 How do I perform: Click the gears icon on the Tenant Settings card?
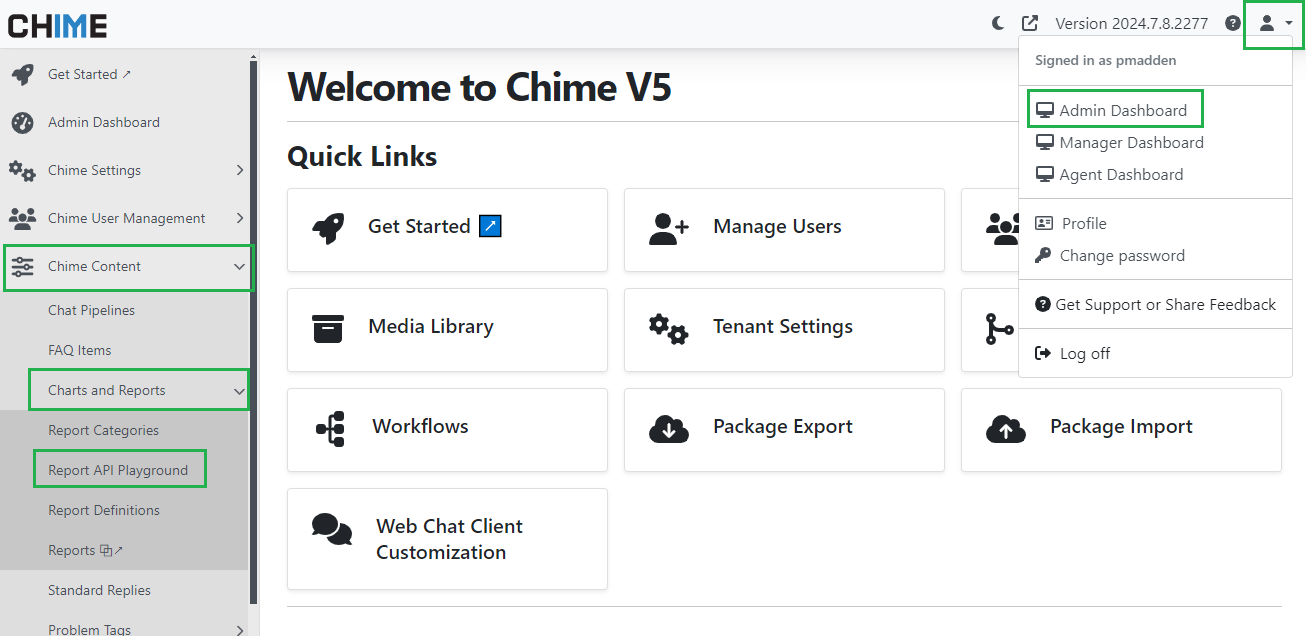(x=668, y=328)
